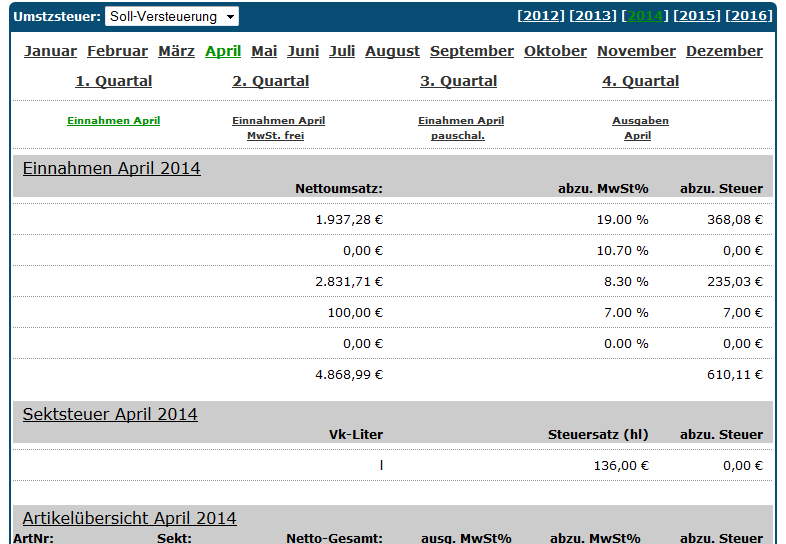786x544 pixels.
Task: Select year 2012 link
Action: click(x=540, y=16)
